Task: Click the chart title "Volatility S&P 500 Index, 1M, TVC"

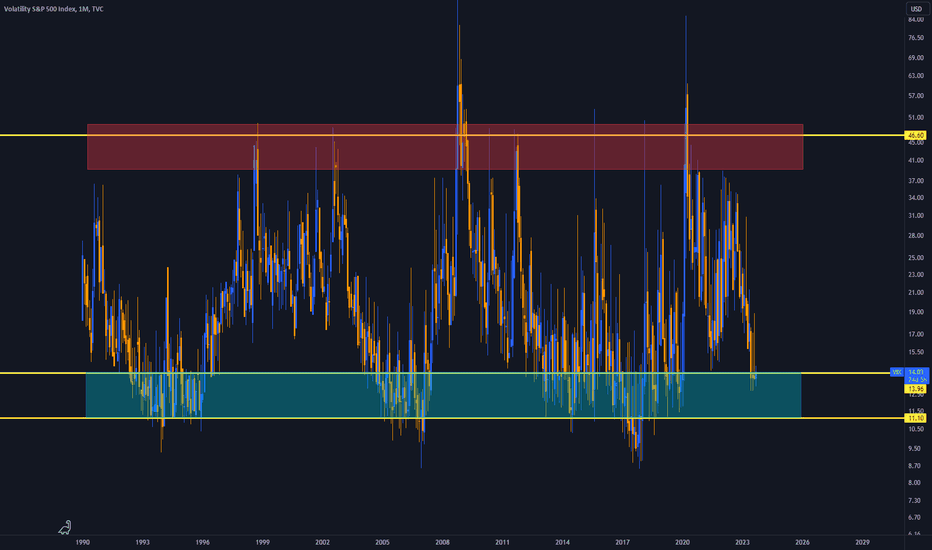Action: click(x=53, y=9)
